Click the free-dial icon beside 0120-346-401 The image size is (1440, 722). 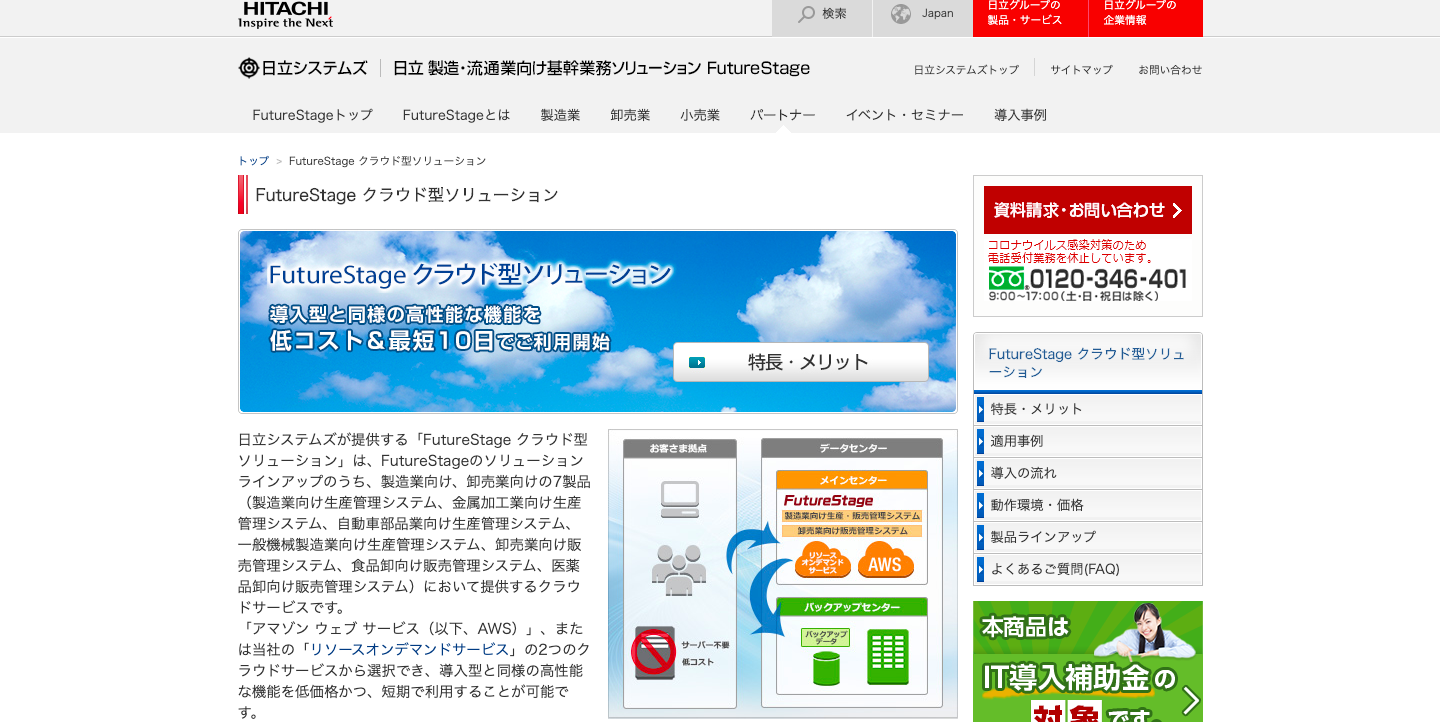point(1007,278)
